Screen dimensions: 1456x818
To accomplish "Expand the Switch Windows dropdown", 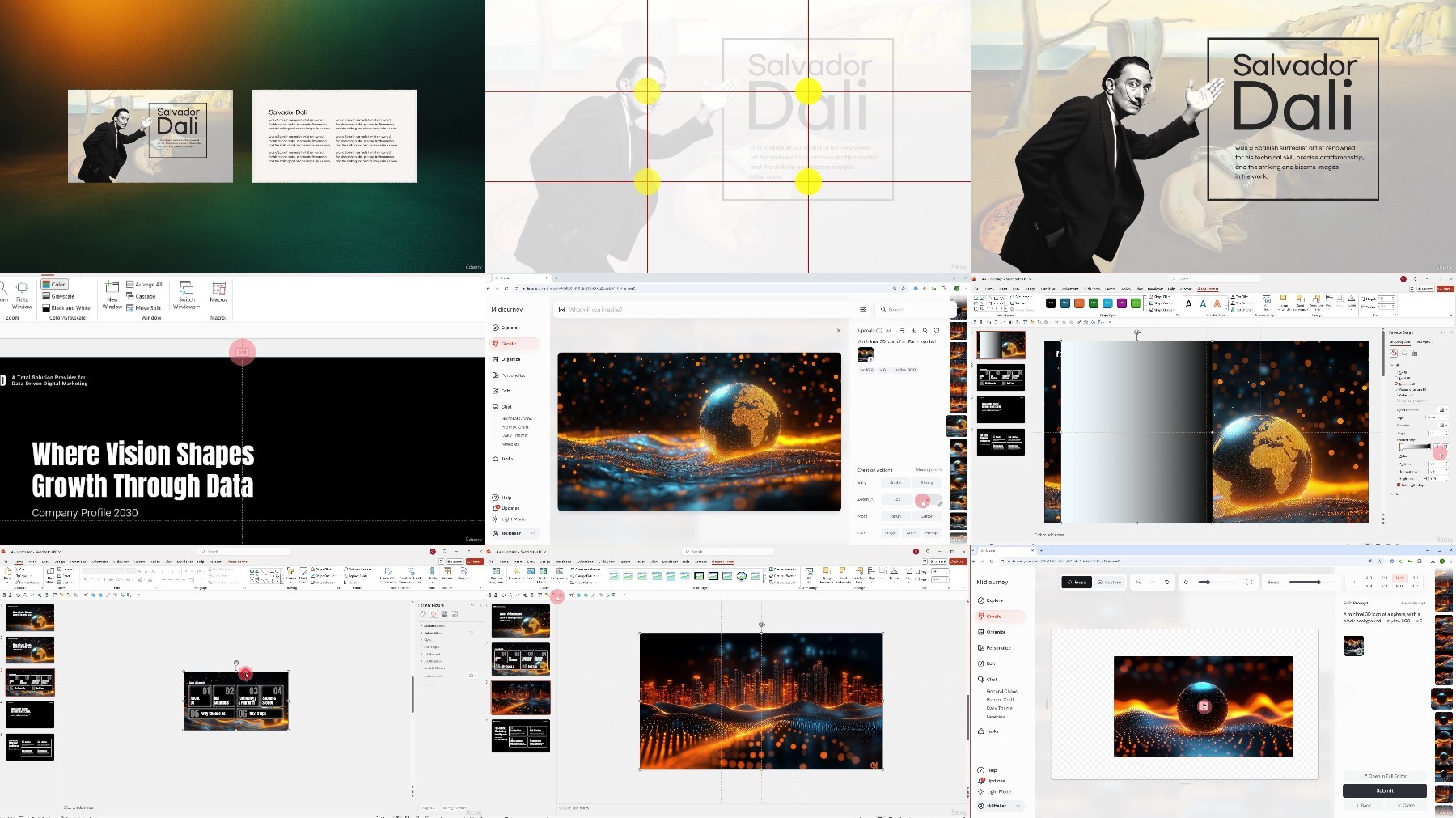I will [x=187, y=295].
